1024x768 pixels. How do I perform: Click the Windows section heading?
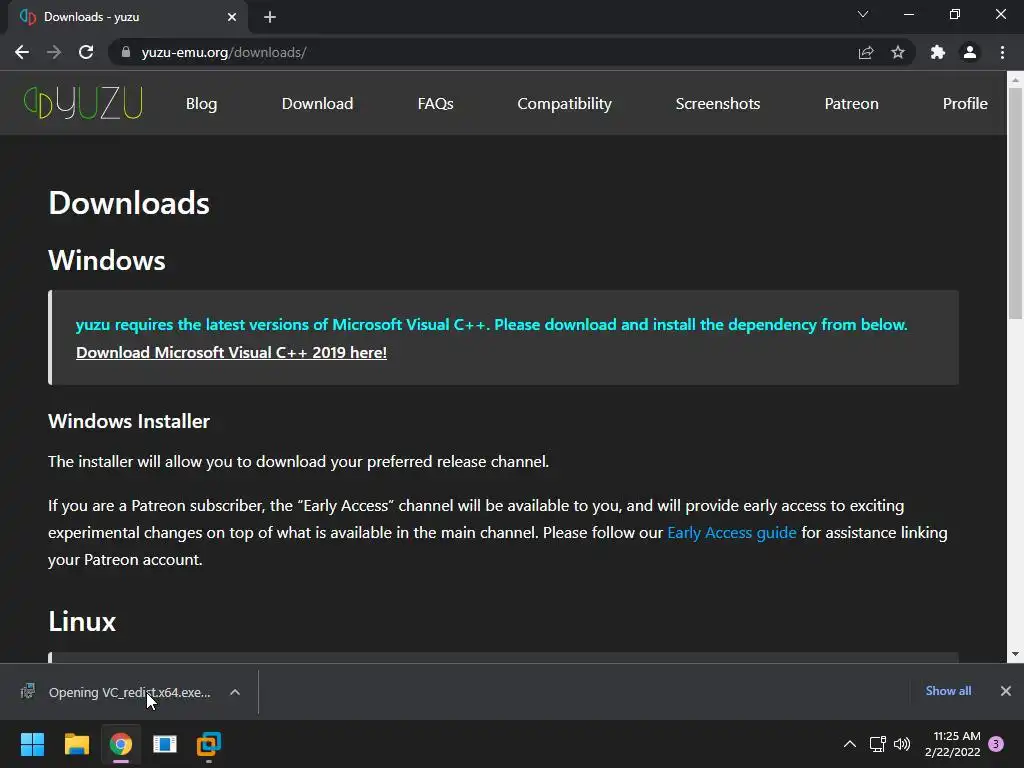click(x=106, y=261)
